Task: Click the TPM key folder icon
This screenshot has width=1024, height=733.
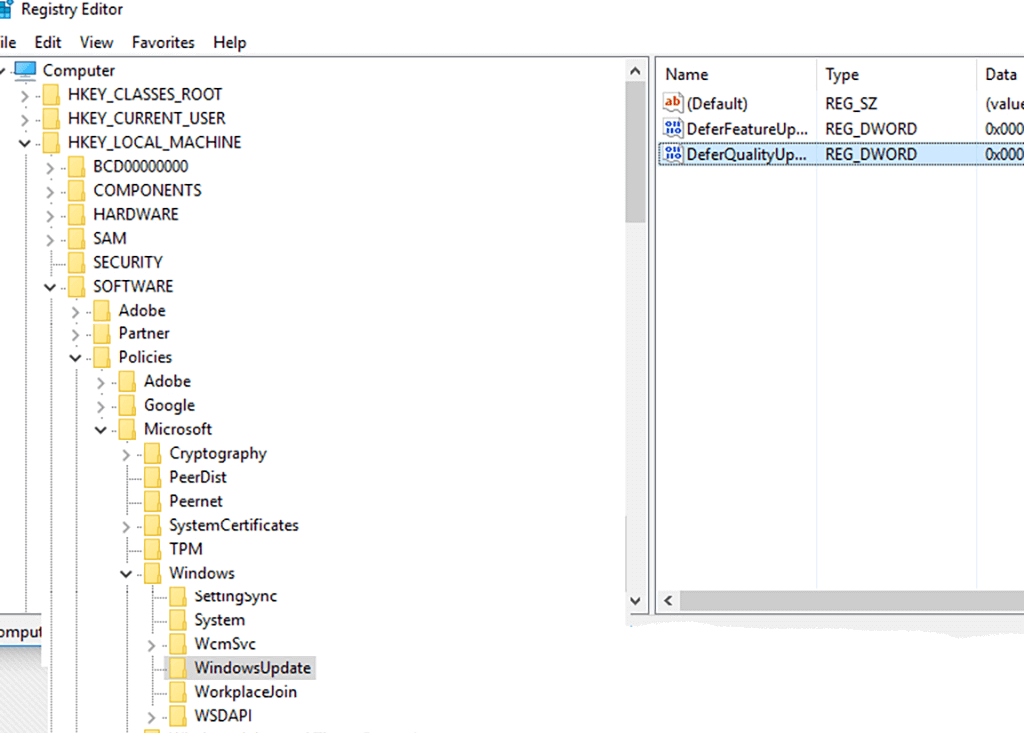Action: (x=152, y=549)
